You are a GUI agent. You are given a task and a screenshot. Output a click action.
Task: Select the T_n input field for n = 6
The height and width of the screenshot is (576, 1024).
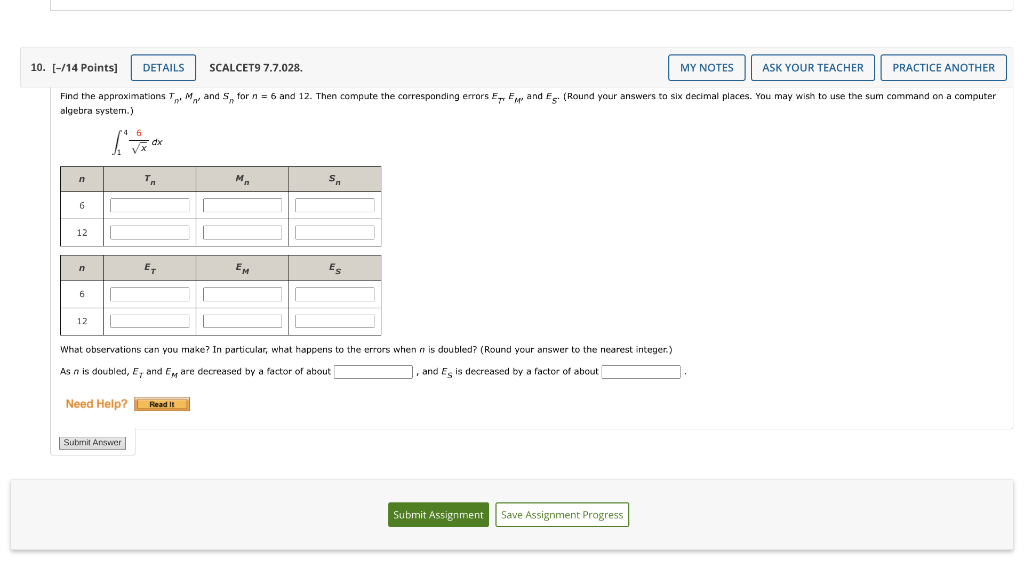[x=148, y=205]
